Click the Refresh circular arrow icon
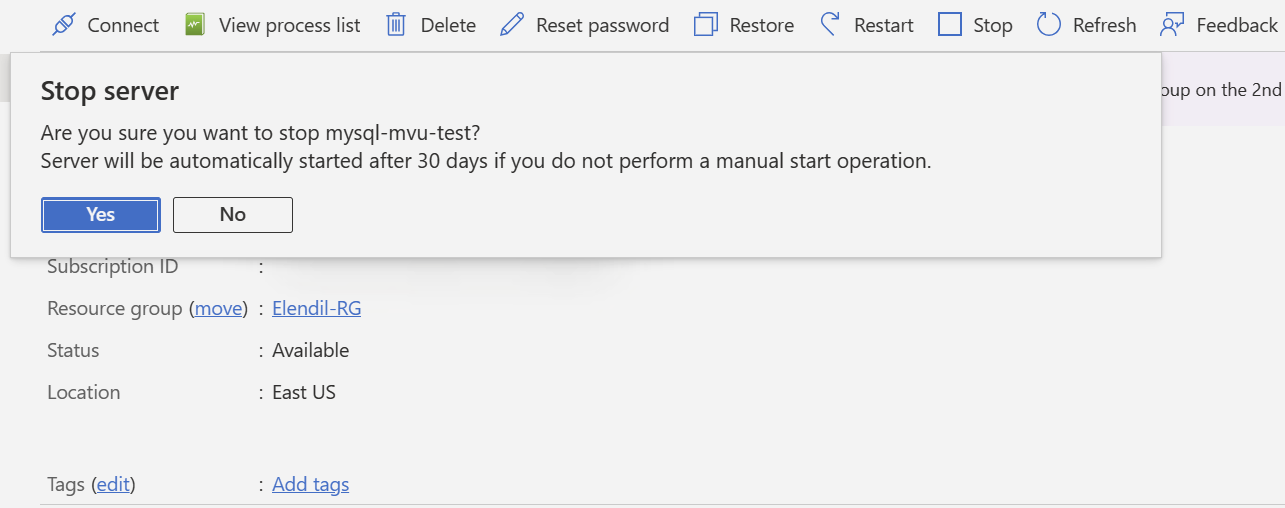 (1048, 25)
